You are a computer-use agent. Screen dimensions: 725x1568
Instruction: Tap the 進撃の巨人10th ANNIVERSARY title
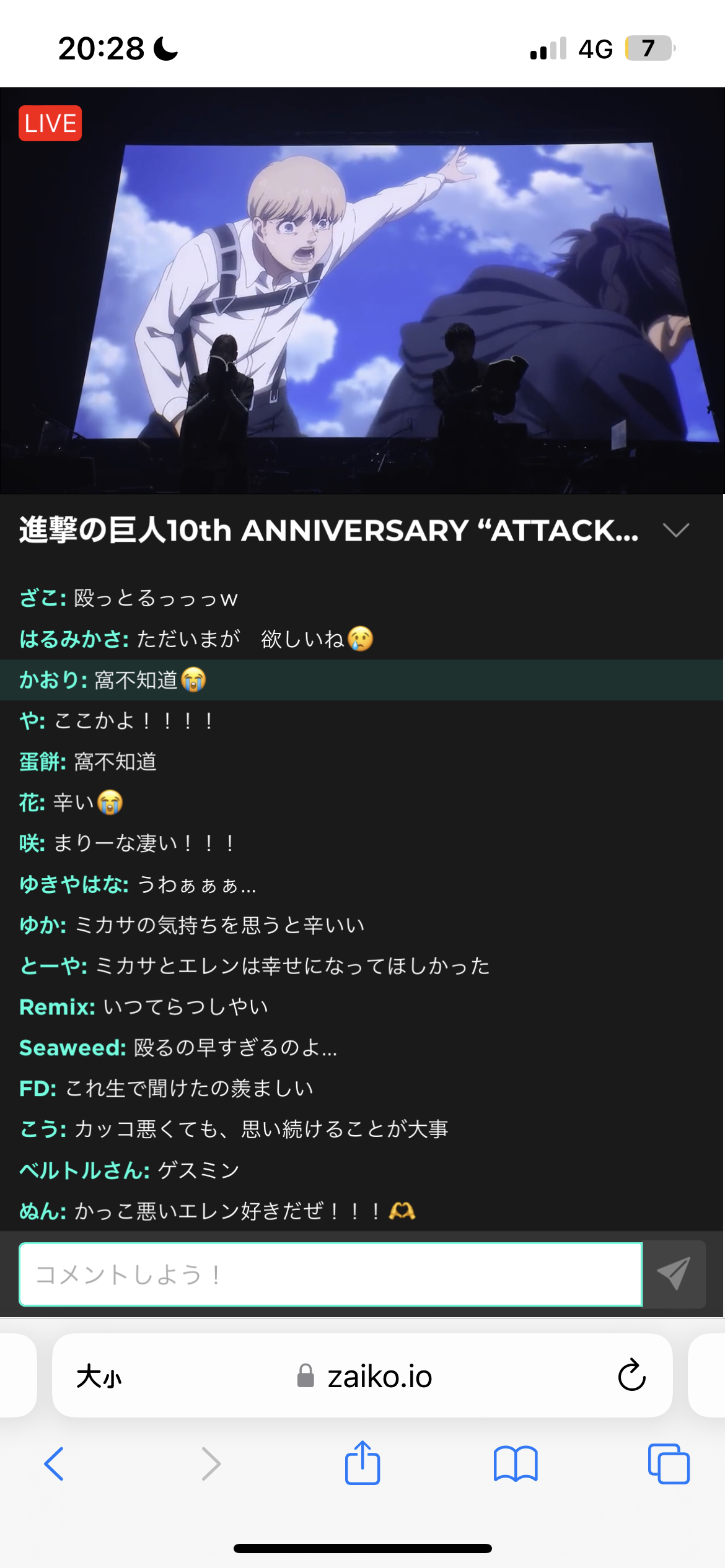click(328, 530)
